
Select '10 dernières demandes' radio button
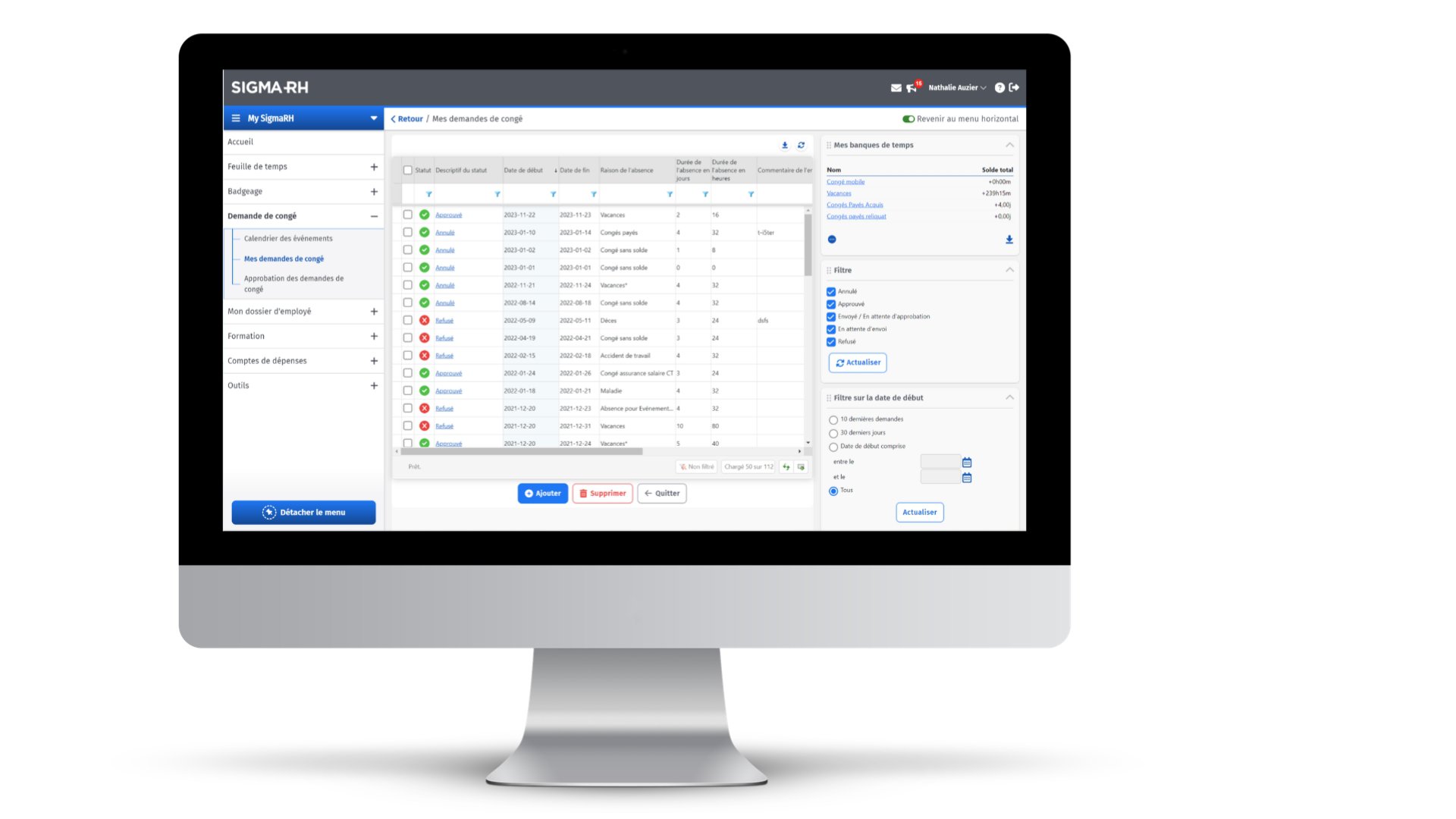click(833, 419)
